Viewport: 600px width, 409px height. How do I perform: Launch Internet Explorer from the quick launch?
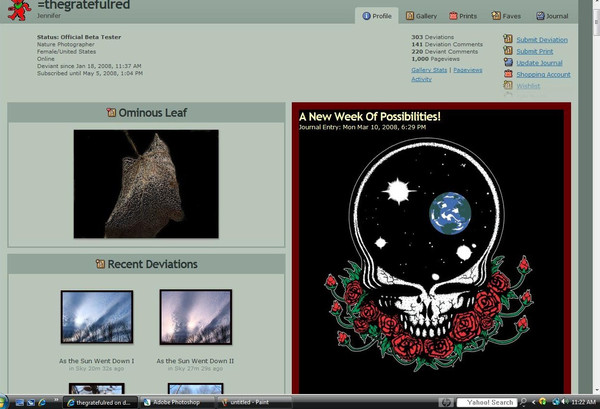(x=42, y=402)
